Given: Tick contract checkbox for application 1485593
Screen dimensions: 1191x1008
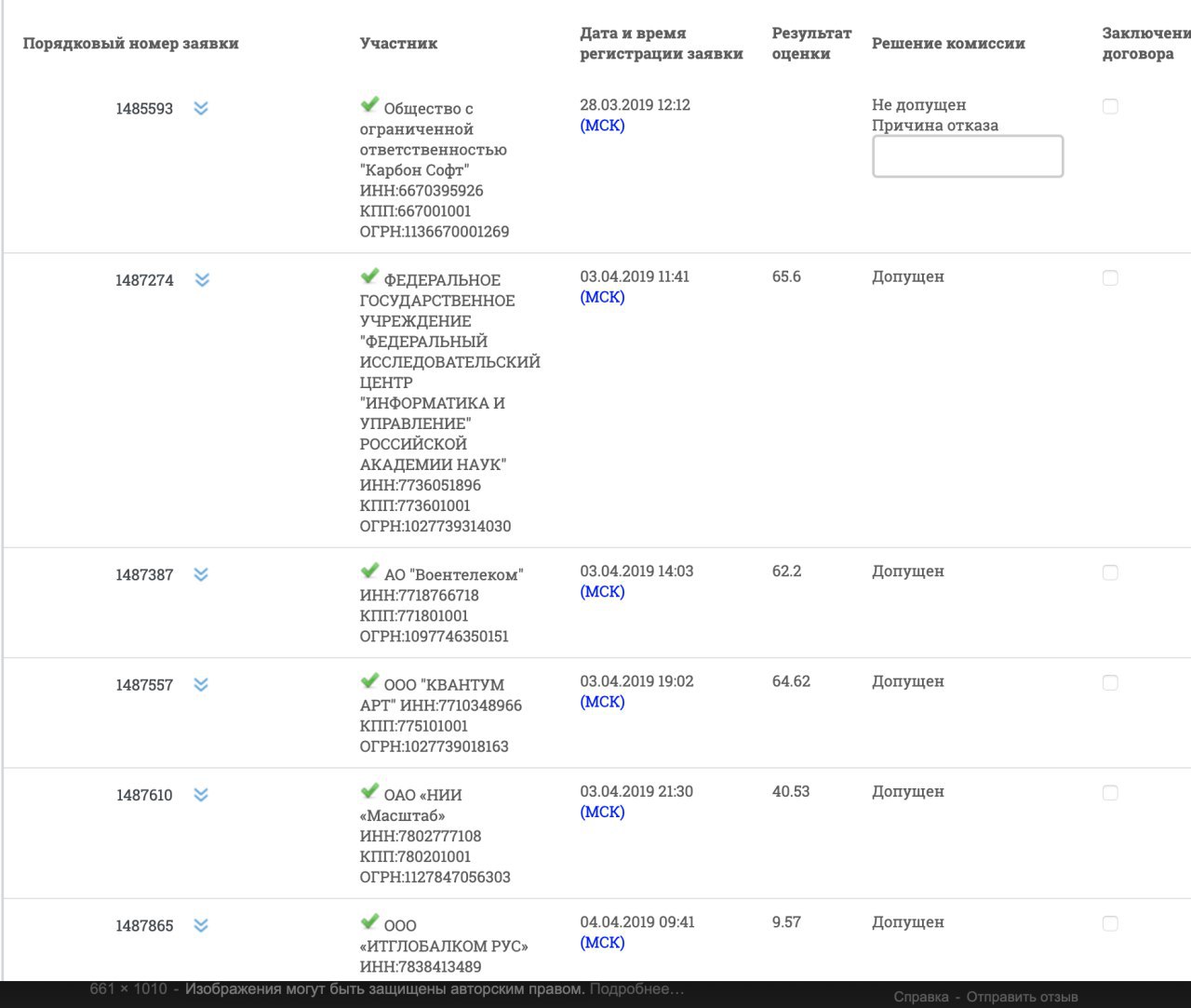Looking at the screenshot, I should pyautogui.click(x=1110, y=106).
